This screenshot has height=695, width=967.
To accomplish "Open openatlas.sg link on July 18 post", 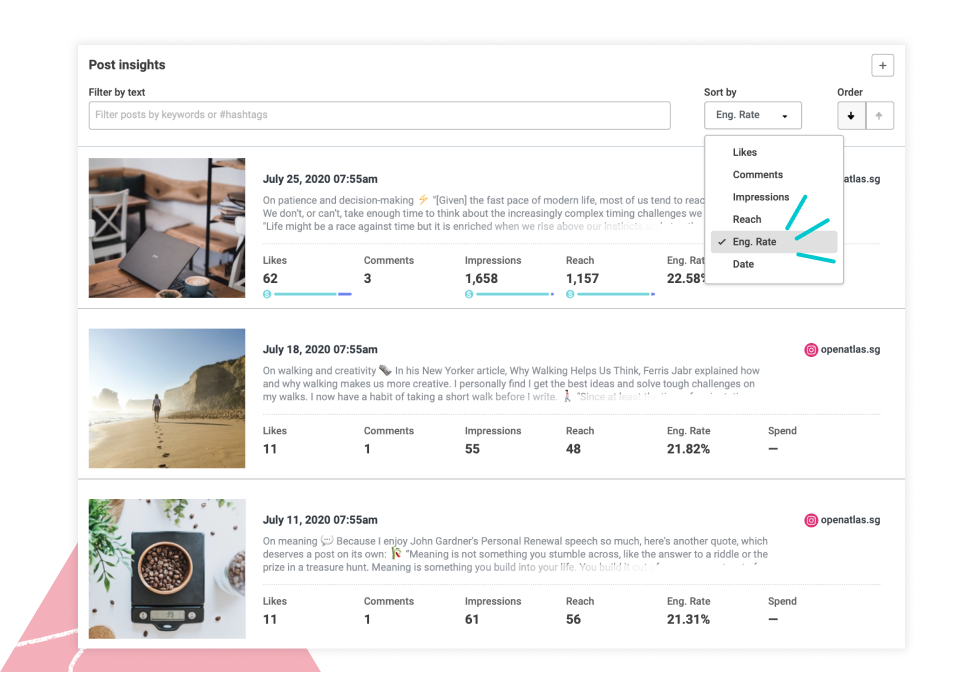I will coord(851,350).
